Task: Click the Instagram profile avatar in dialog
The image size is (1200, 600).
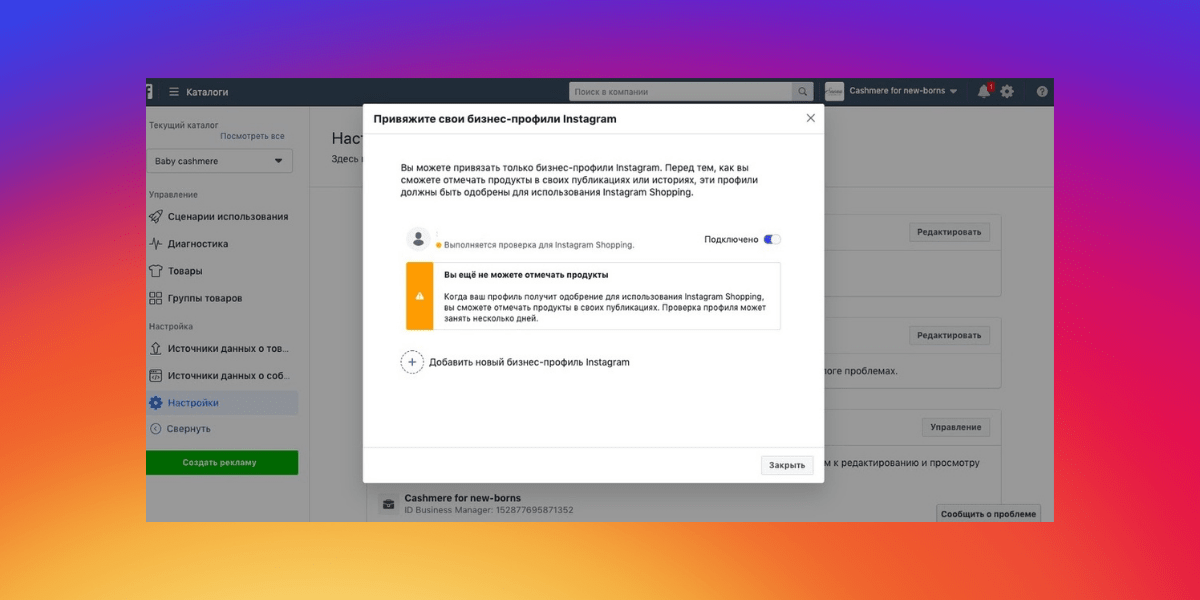Action: [419, 239]
